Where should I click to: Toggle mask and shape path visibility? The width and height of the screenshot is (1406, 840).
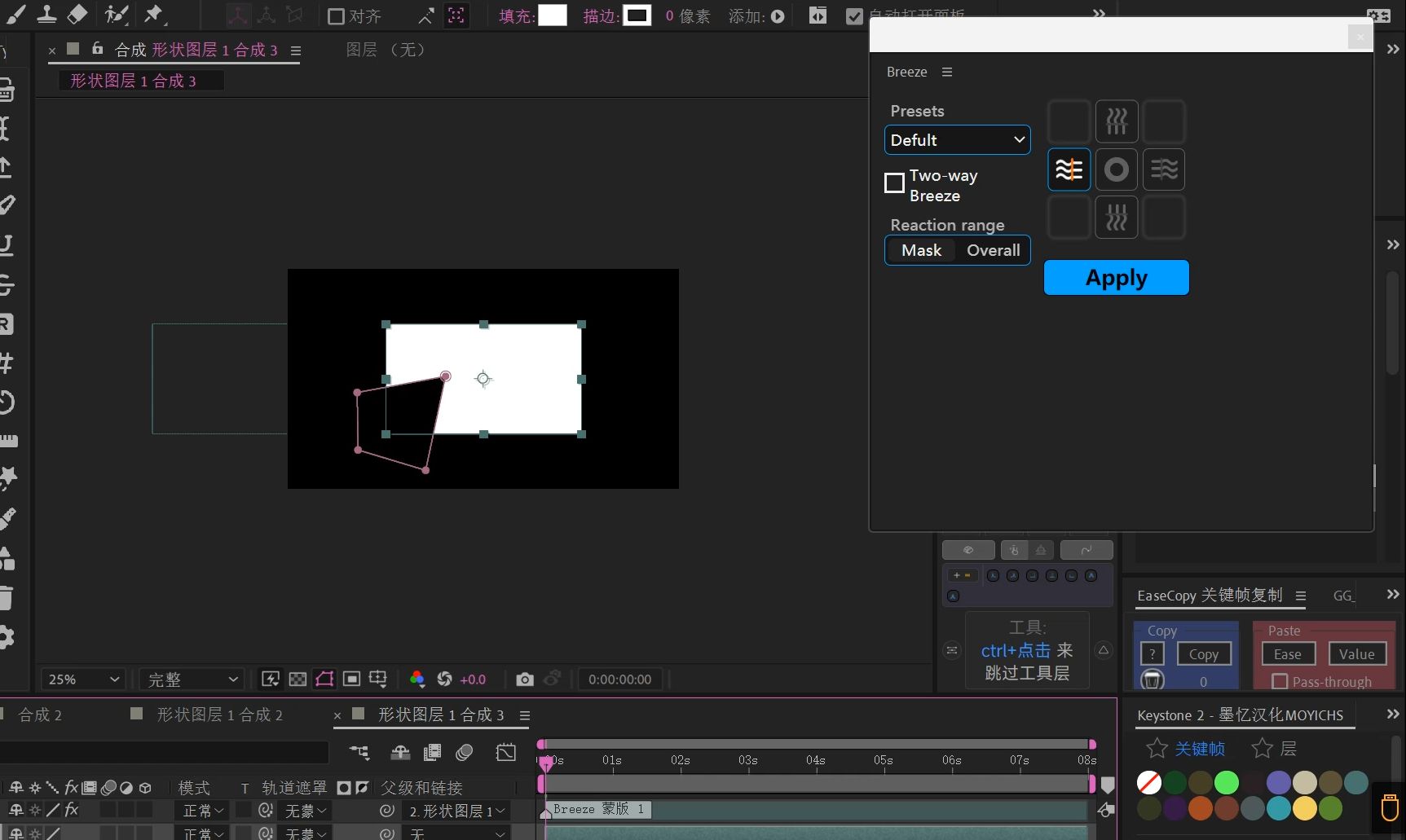[324, 679]
